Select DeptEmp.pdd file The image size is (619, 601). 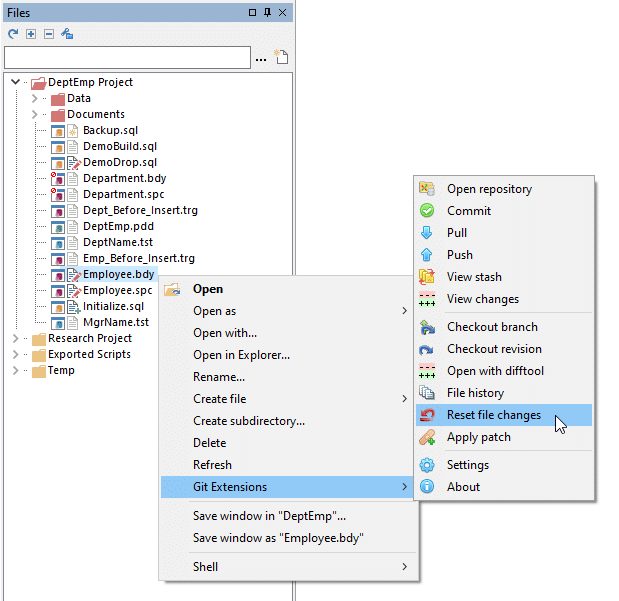tap(118, 226)
